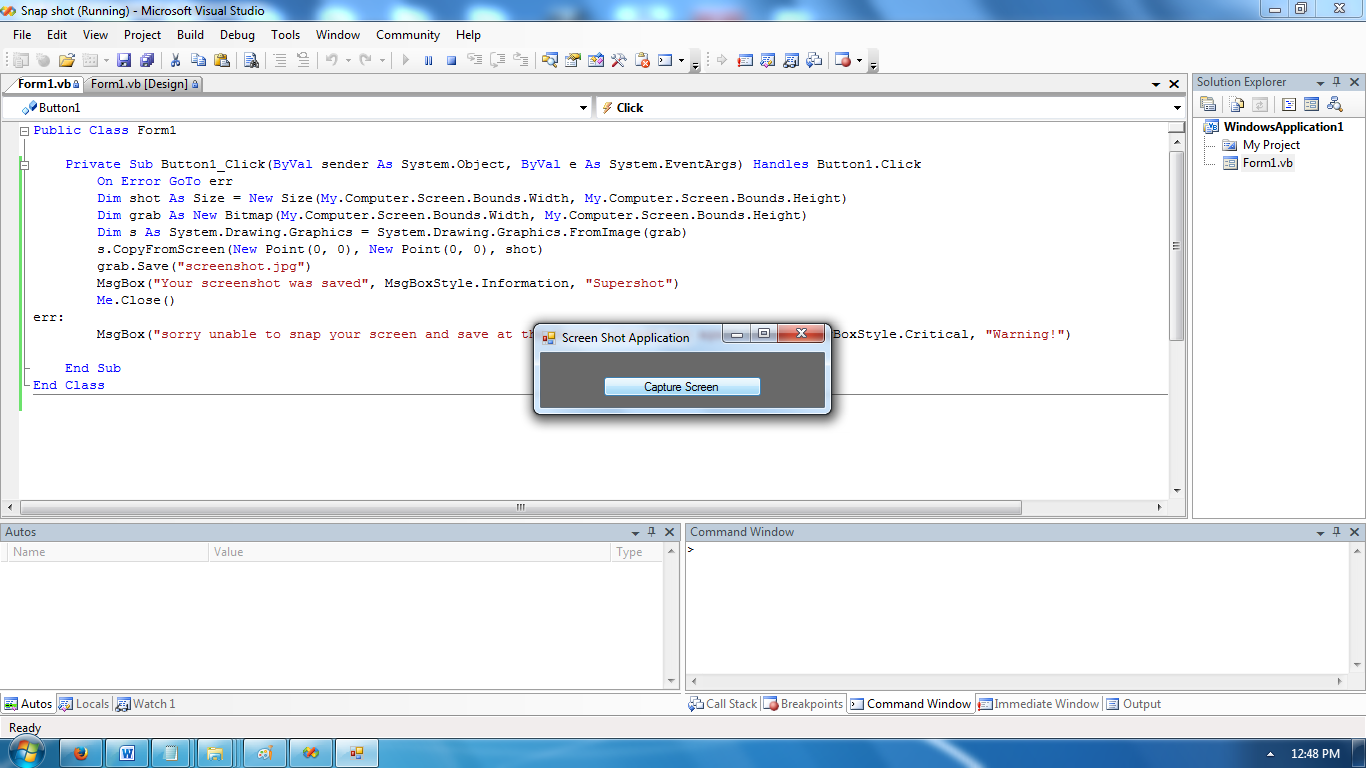Screen dimensions: 1366x768
Task: Uncomment the selected lines icon
Action: tap(302, 60)
